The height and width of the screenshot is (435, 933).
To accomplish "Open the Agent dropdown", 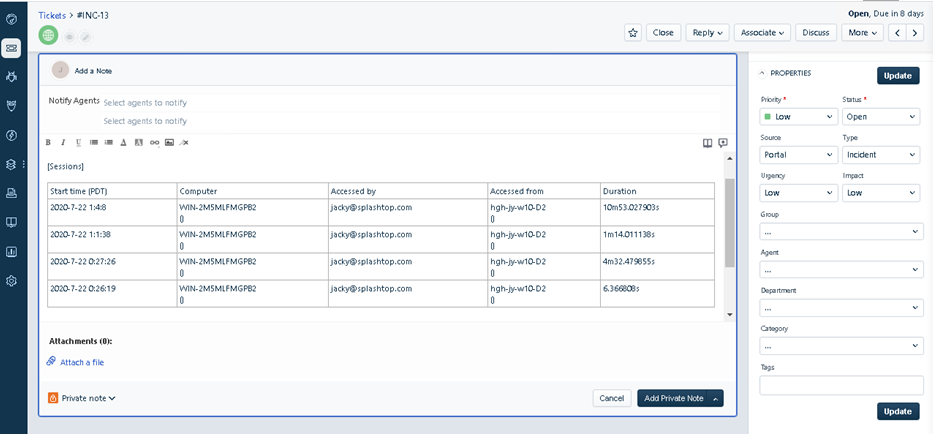I will point(841,270).
